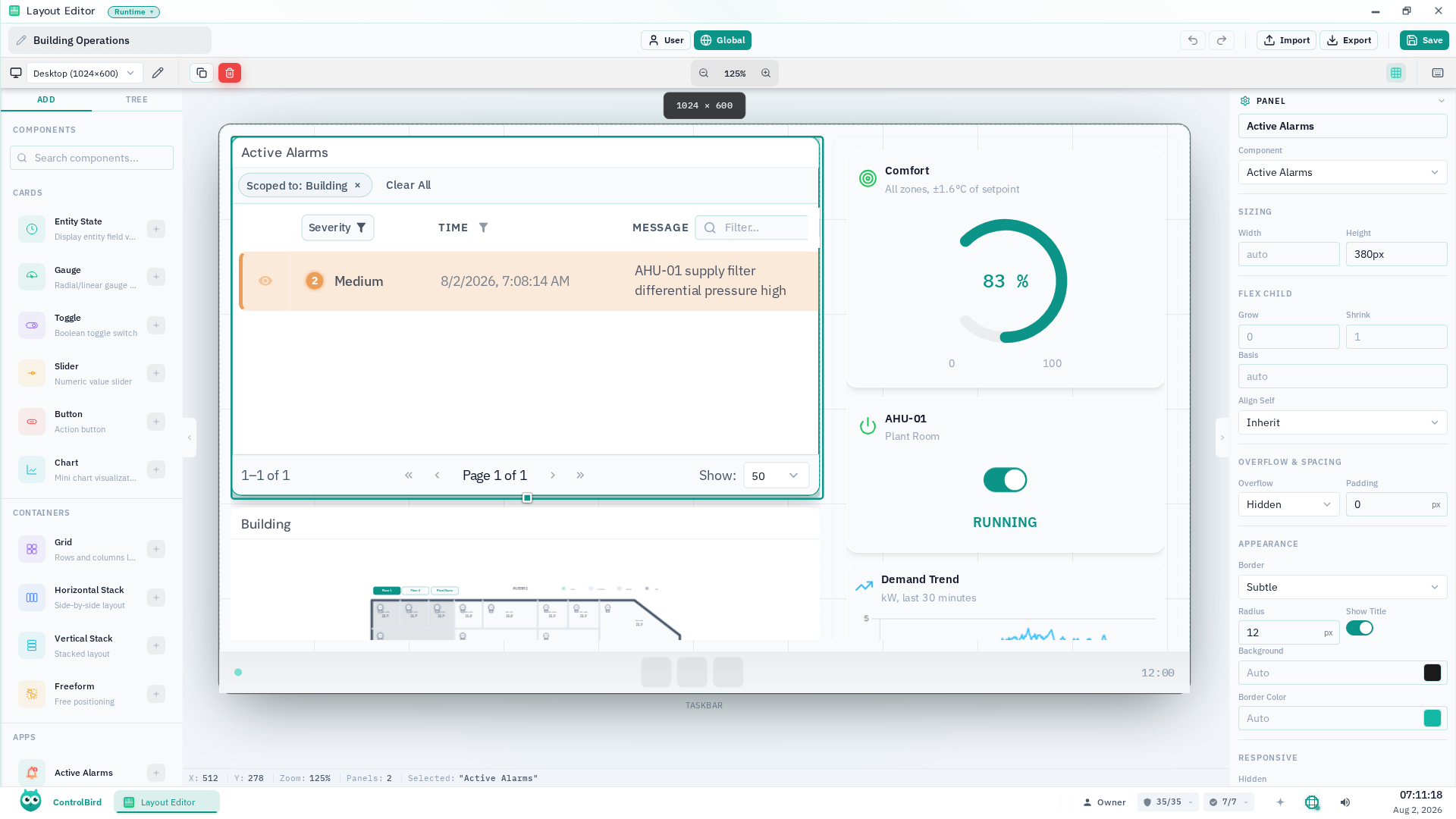Open the Runtime mode badge menu

coord(133,11)
